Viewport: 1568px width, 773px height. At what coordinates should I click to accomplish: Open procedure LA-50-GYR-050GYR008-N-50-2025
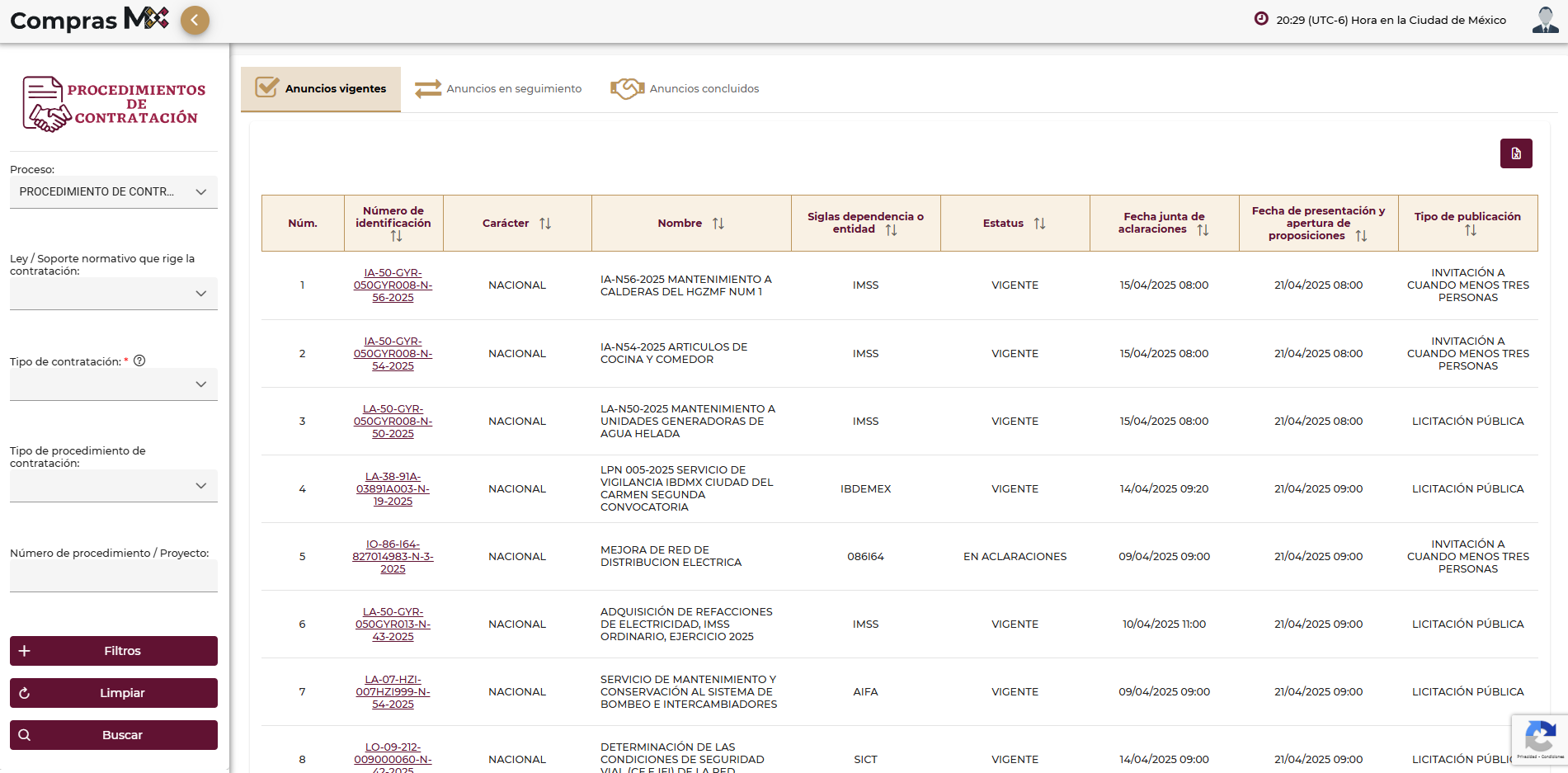click(393, 422)
